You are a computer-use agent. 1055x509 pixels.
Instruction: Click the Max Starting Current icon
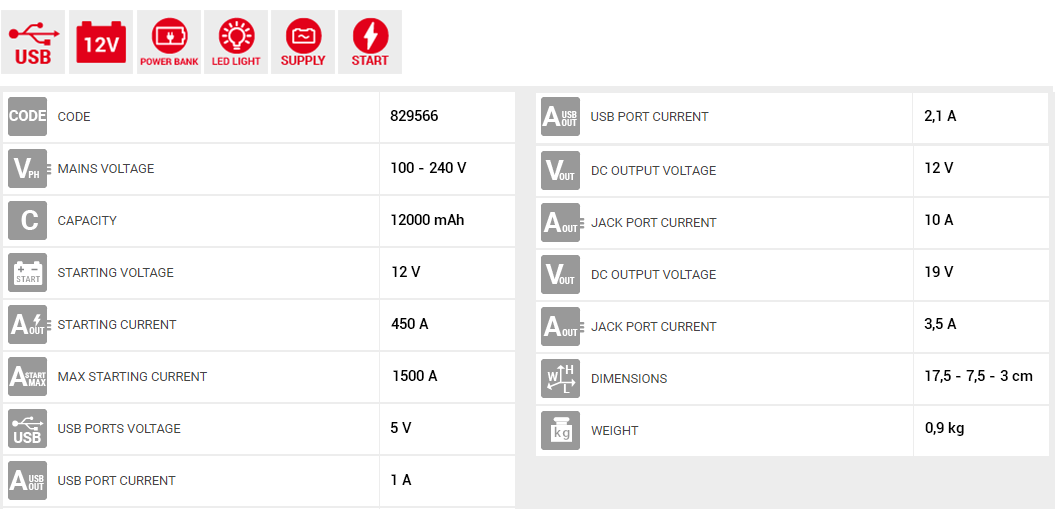(x=27, y=377)
